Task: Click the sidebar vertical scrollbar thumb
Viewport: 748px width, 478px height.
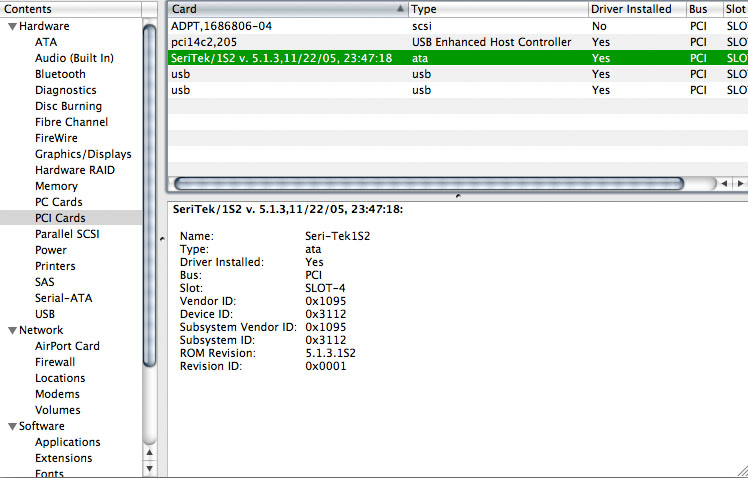Action: [x=149, y=196]
